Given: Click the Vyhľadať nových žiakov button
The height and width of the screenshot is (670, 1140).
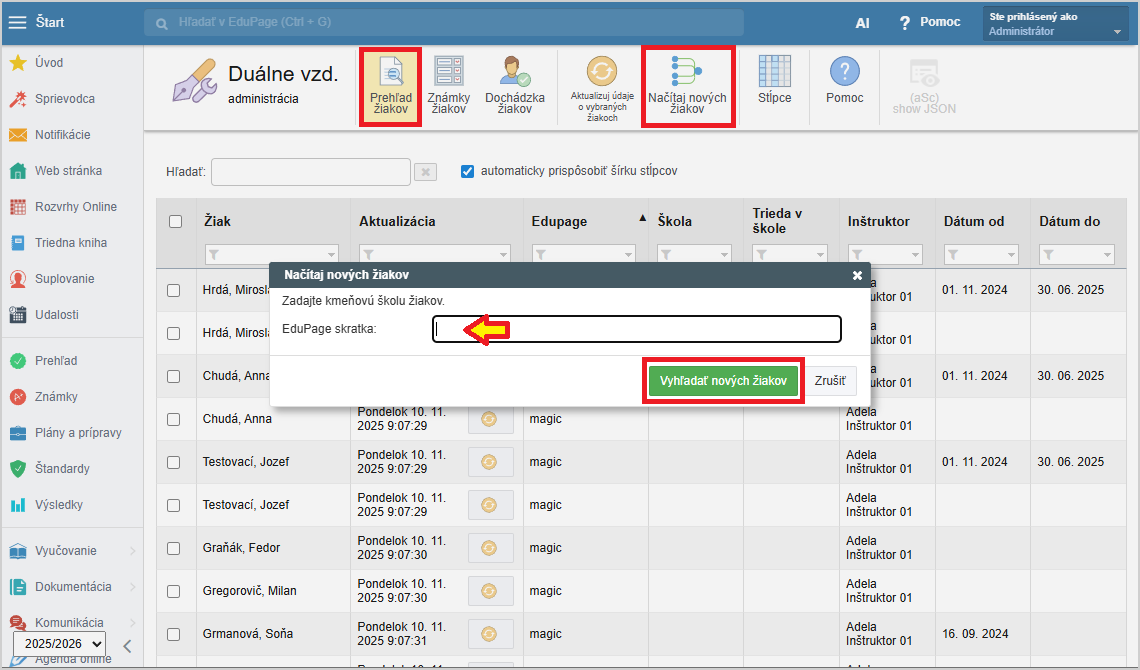Looking at the screenshot, I should pos(723,381).
